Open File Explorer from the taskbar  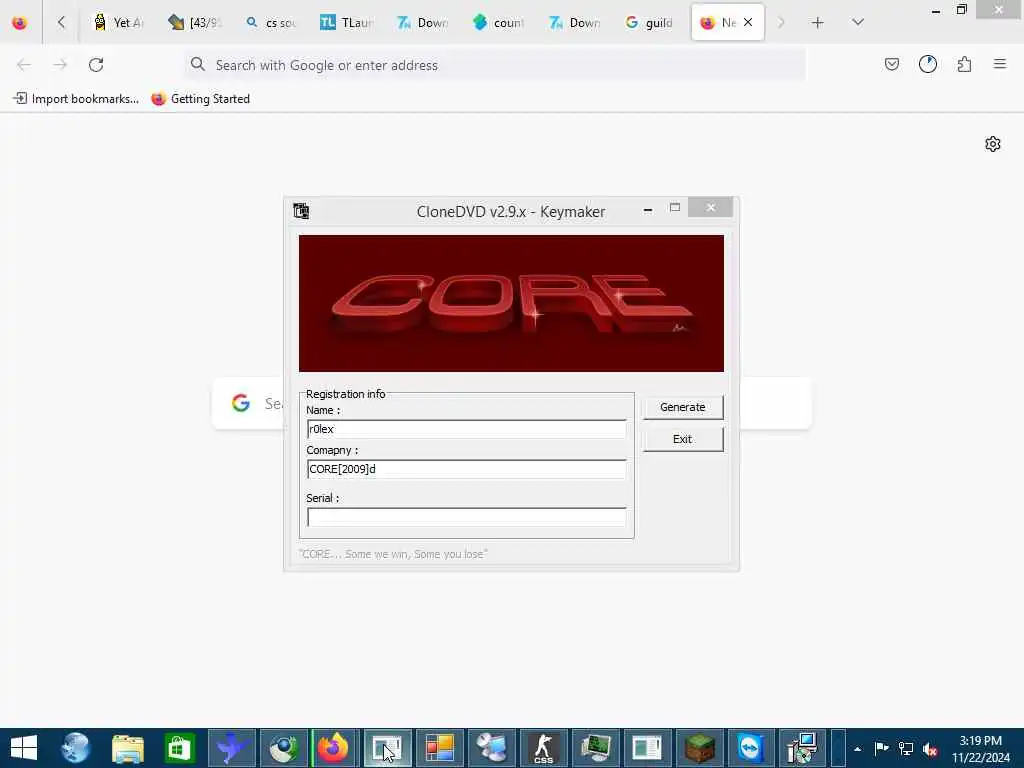(128, 748)
